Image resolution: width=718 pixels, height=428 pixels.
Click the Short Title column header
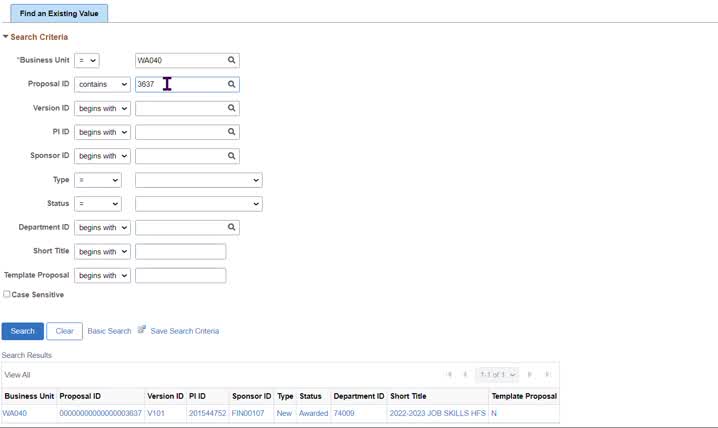[408, 396]
